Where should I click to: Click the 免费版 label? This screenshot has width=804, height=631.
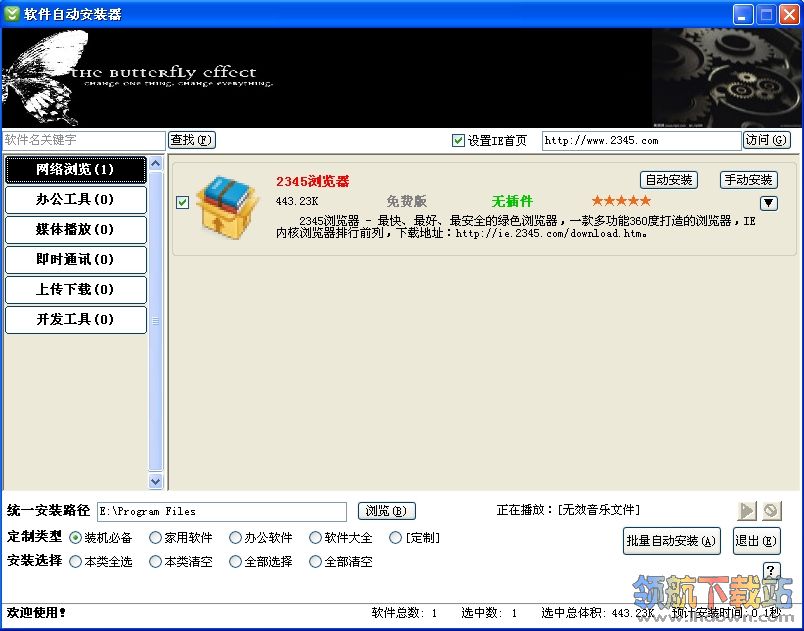[x=407, y=201]
